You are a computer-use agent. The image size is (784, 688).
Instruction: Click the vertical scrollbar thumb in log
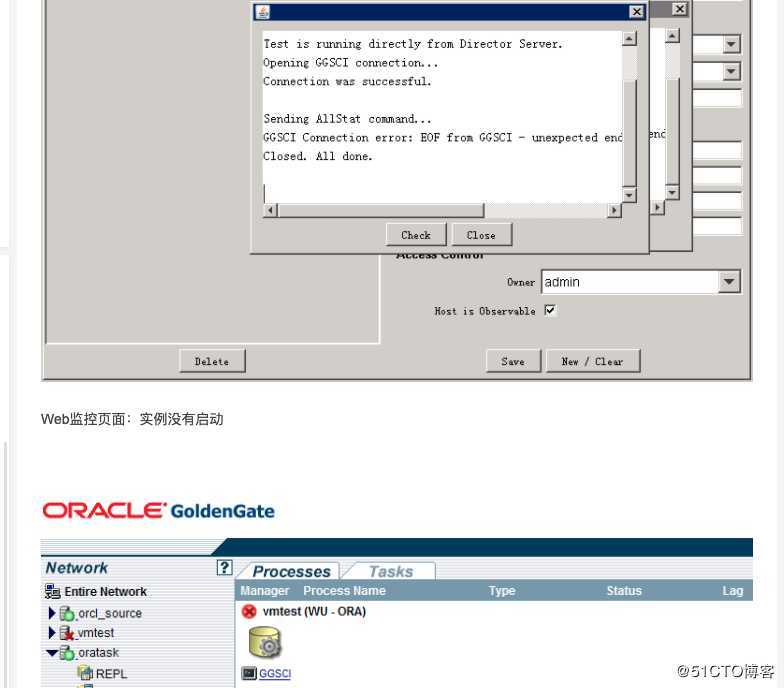[x=630, y=132]
